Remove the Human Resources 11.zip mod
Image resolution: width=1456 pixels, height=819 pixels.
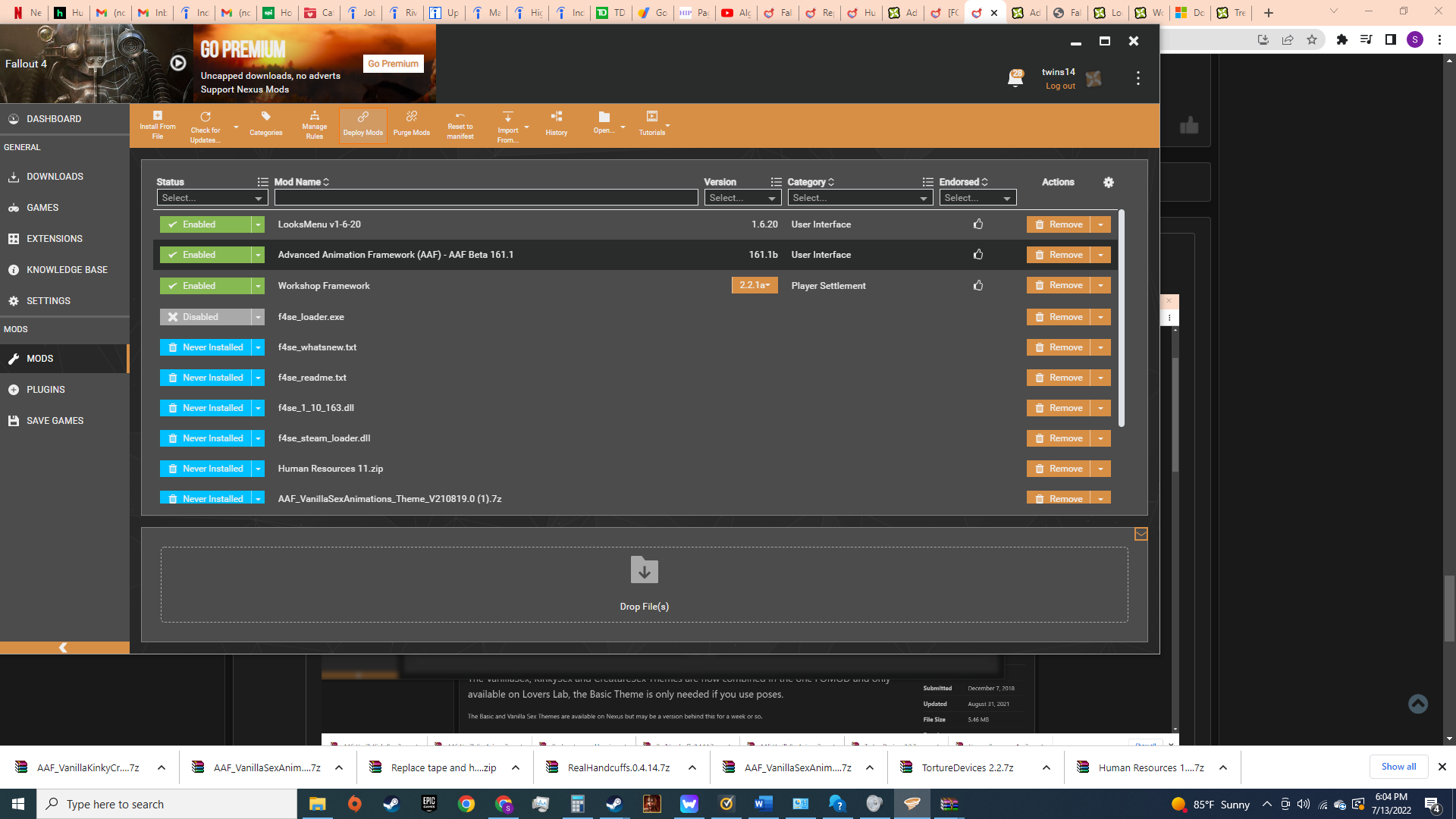click(x=1059, y=469)
